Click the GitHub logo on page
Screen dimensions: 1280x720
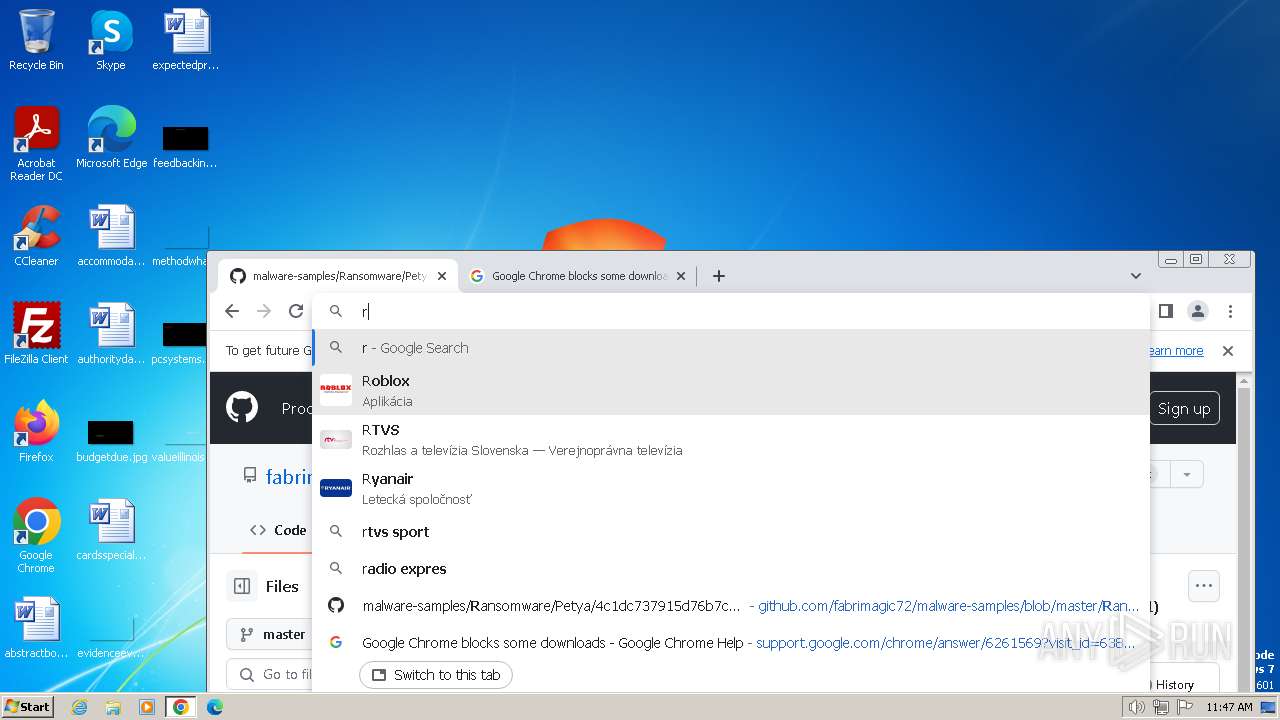(242, 408)
